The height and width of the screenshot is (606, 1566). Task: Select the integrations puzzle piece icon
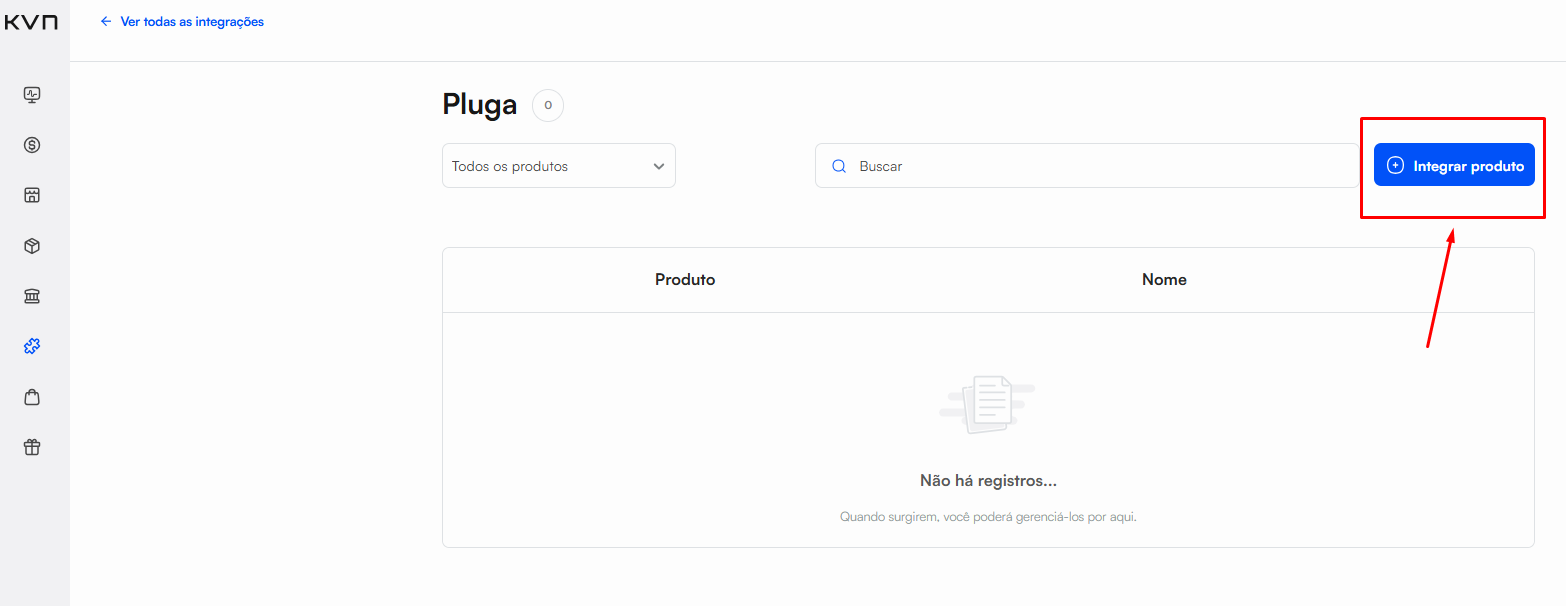point(32,347)
